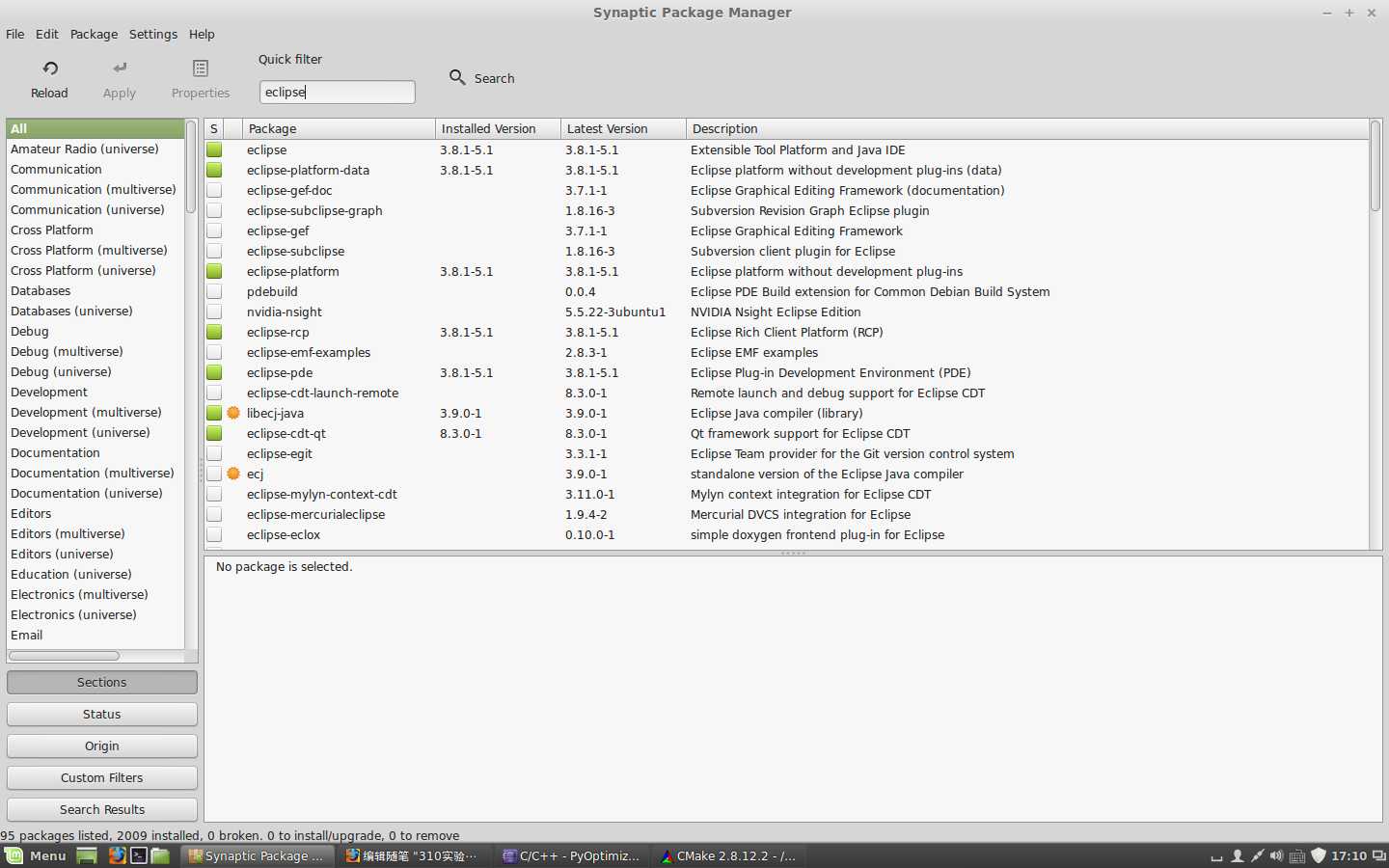This screenshot has height=868, width=1389.
Task: Mark the nvidia-nsight status checkbox
Action: 214,312
